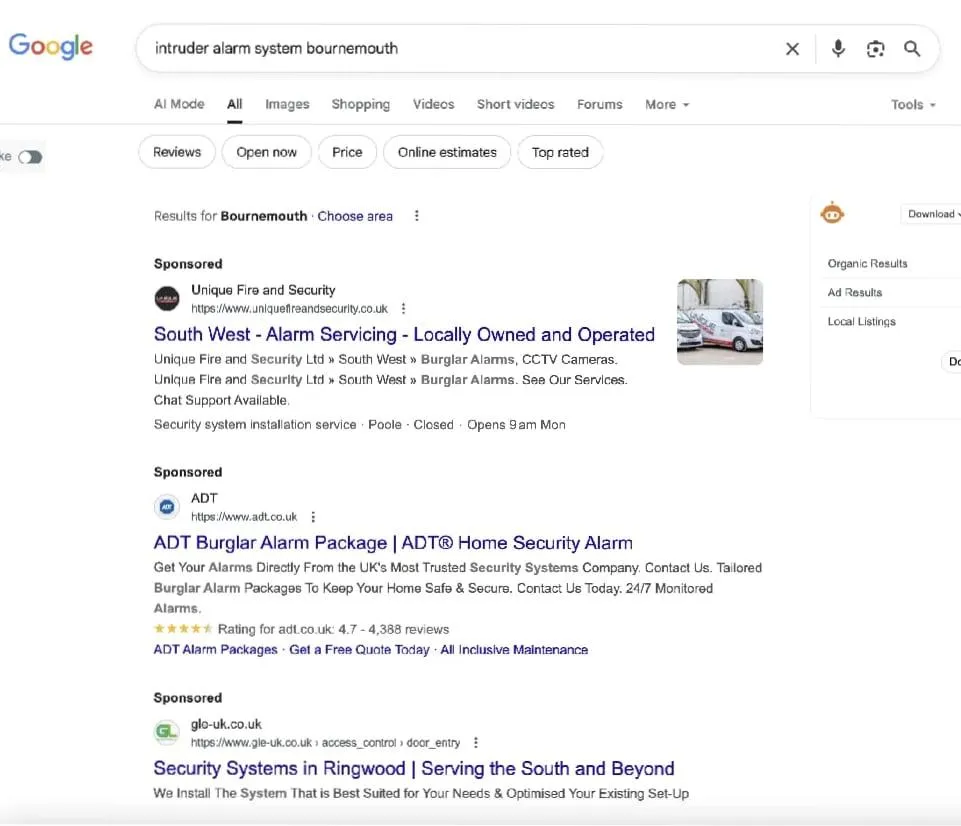This screenshot has height=826, width=961.
Task: Open the Download dropdown in side panel
Action: point(933,214)
